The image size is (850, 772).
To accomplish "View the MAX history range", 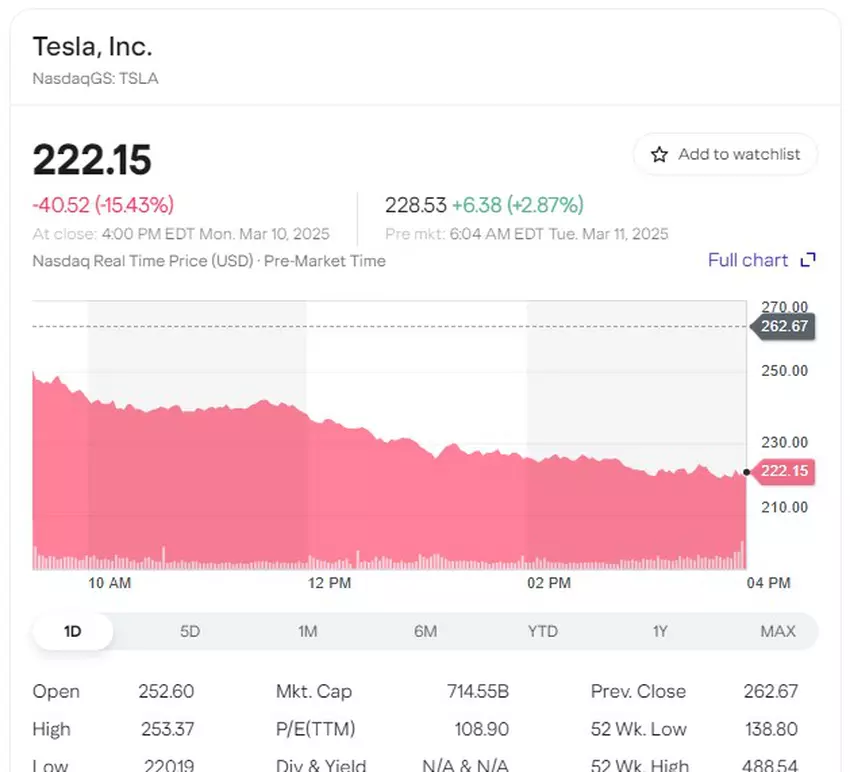I will pos(778,631).
